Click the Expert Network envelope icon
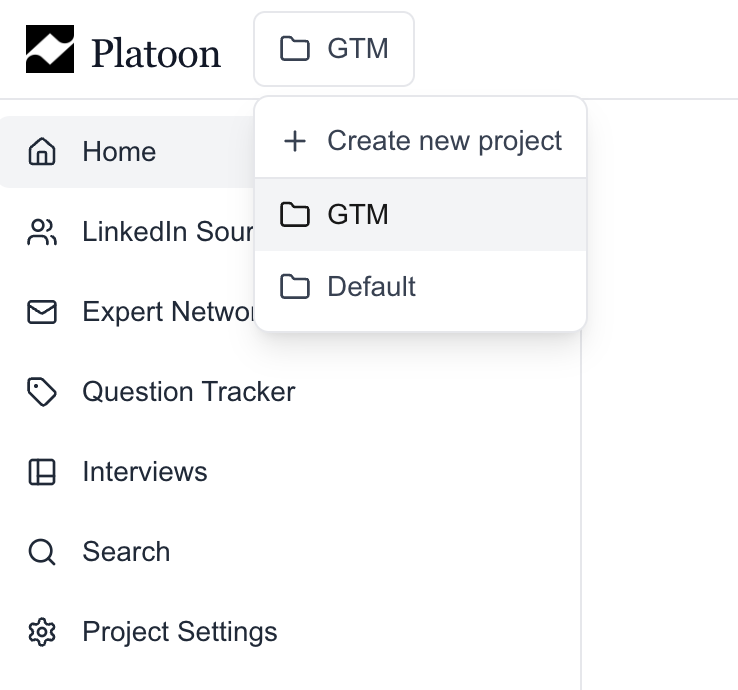The image size is (738, 690). [42, 312]
